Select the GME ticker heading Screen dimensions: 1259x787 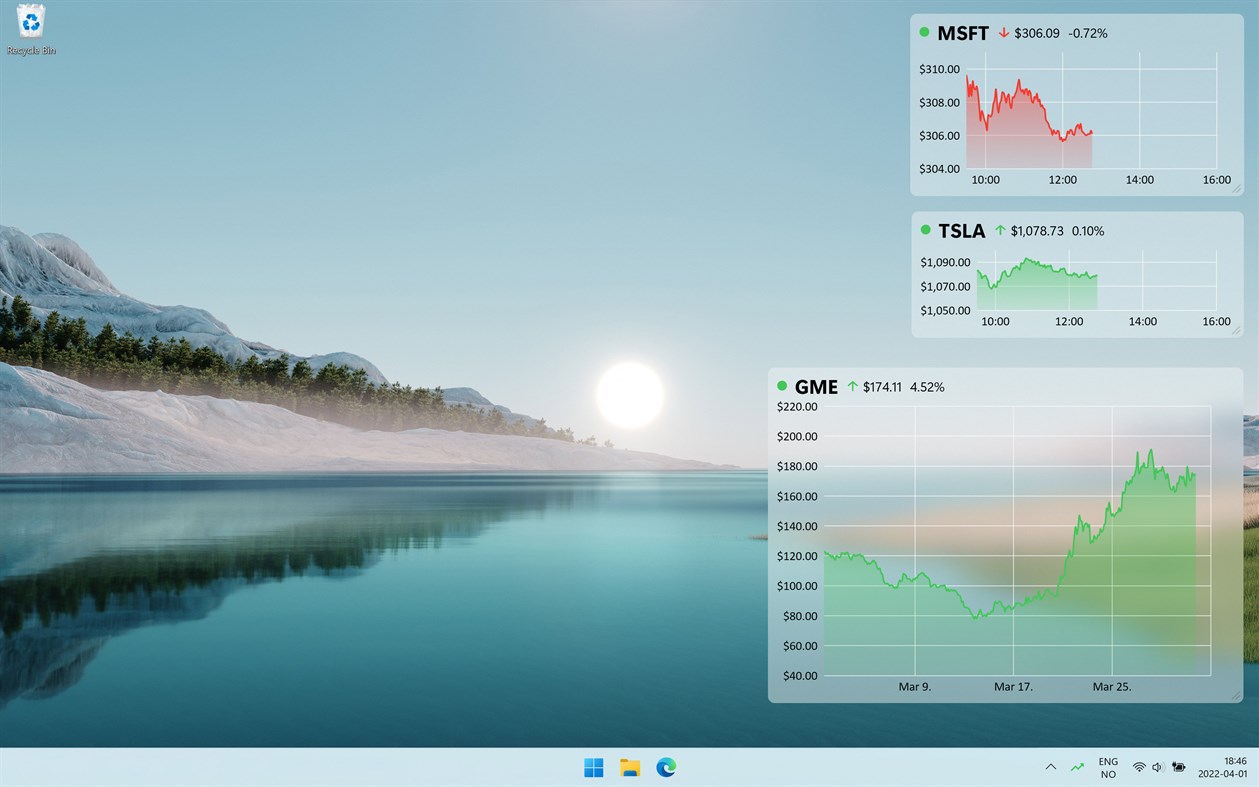815,387
